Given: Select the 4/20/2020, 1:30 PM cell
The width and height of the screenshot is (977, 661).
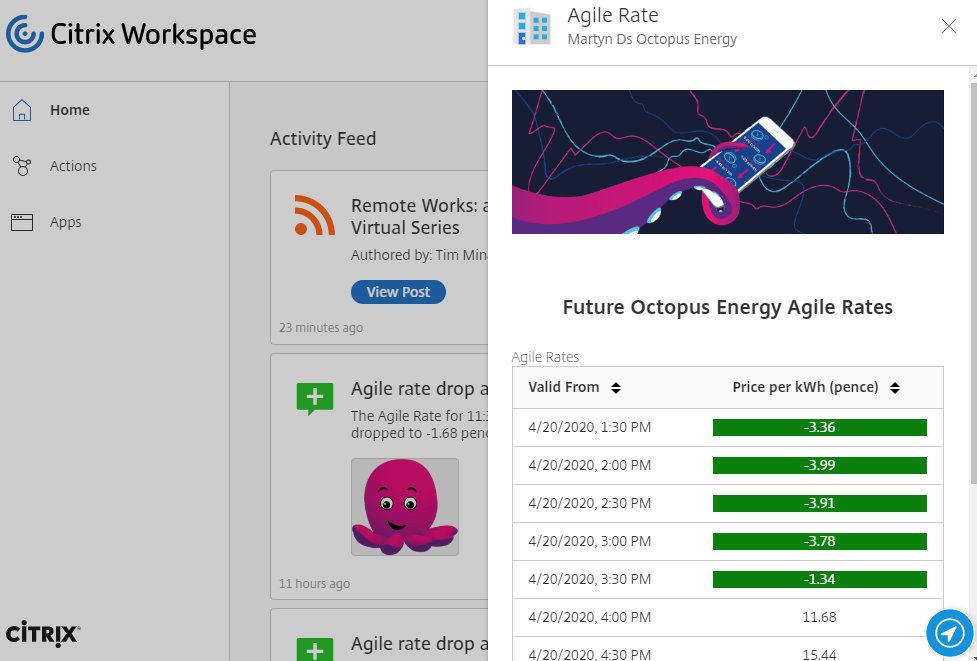Looking at the screenshot, I should coord(589,427).
